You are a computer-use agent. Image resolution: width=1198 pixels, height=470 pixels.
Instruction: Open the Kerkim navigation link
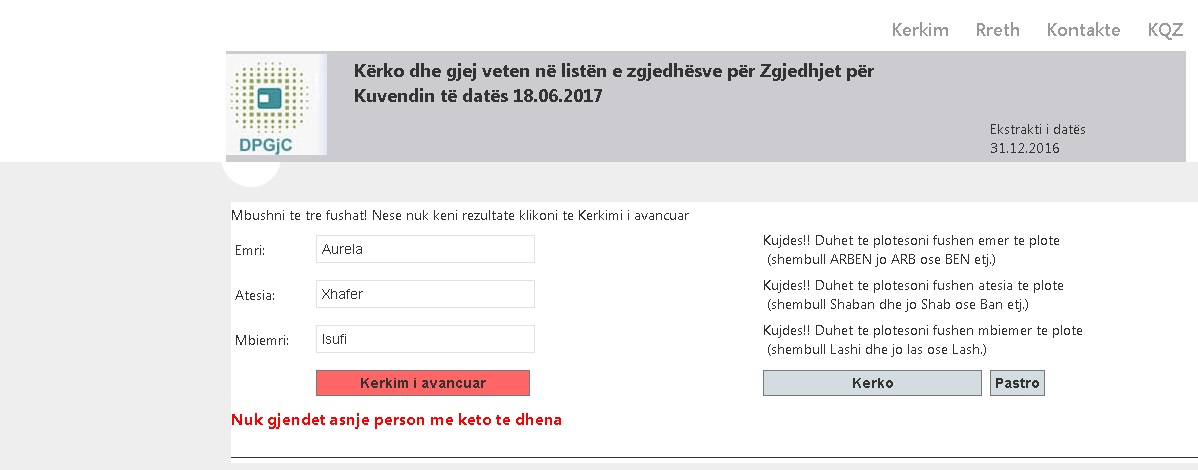coord(920,30)
